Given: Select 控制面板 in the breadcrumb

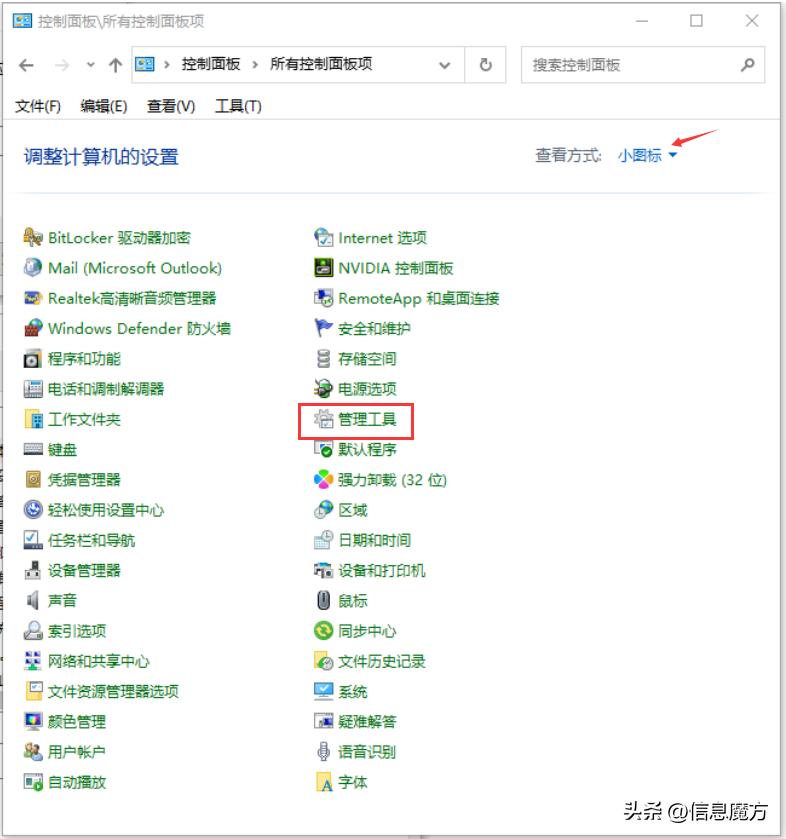Looking at the screenshot, I should pos(211,64).
